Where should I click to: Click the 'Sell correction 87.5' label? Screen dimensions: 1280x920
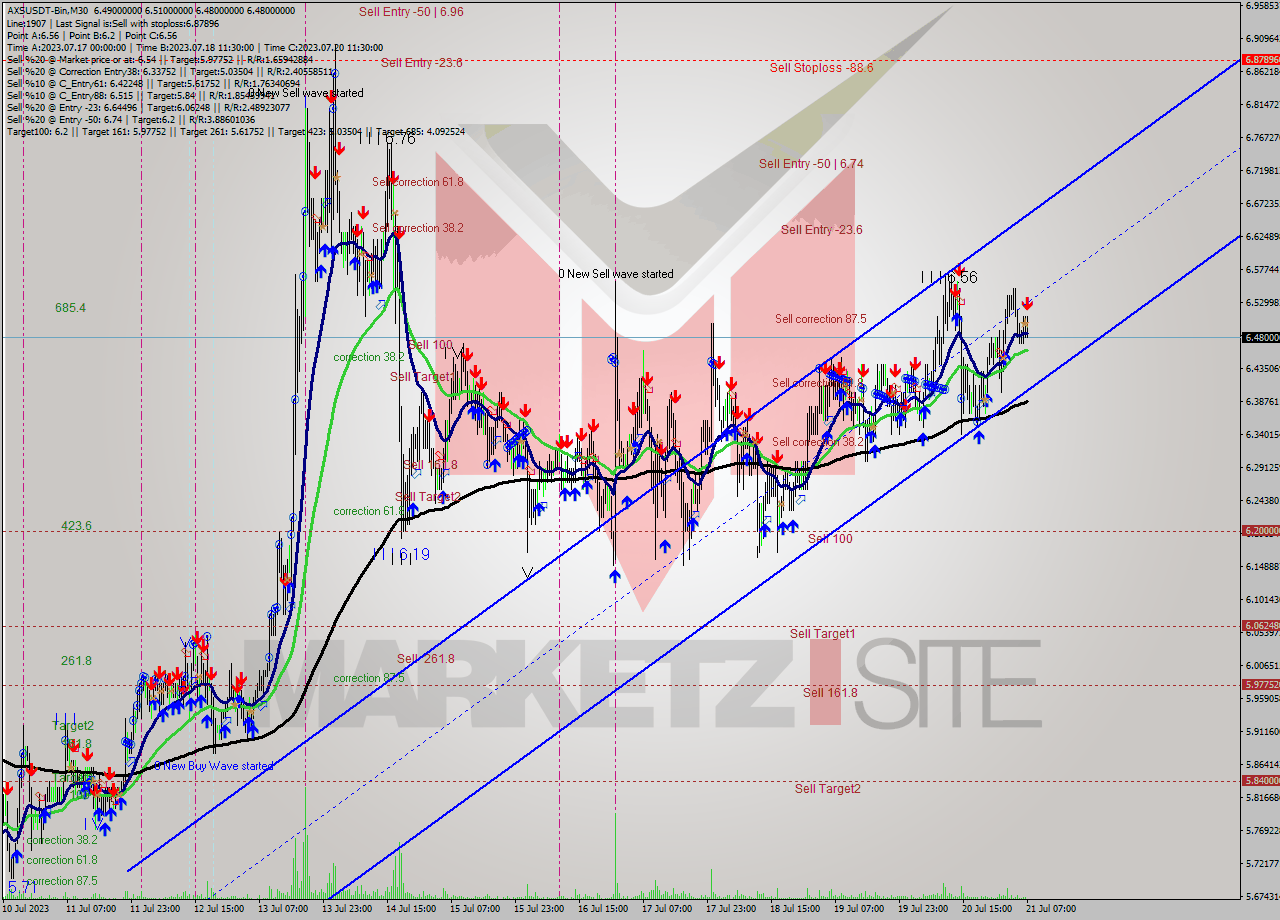821,319
